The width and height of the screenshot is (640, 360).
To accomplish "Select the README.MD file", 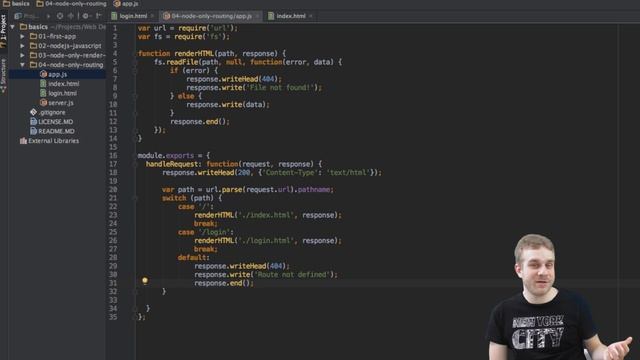I will click(x=56, y=131).
